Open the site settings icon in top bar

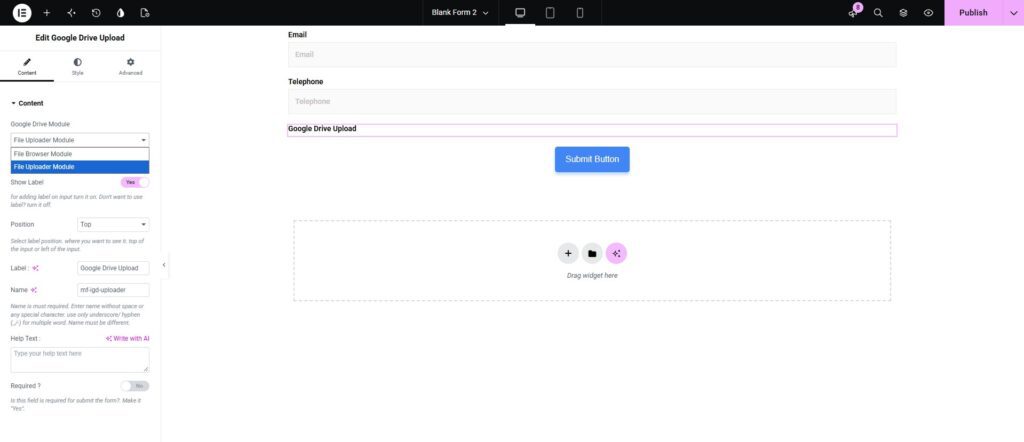pos(71,12)
